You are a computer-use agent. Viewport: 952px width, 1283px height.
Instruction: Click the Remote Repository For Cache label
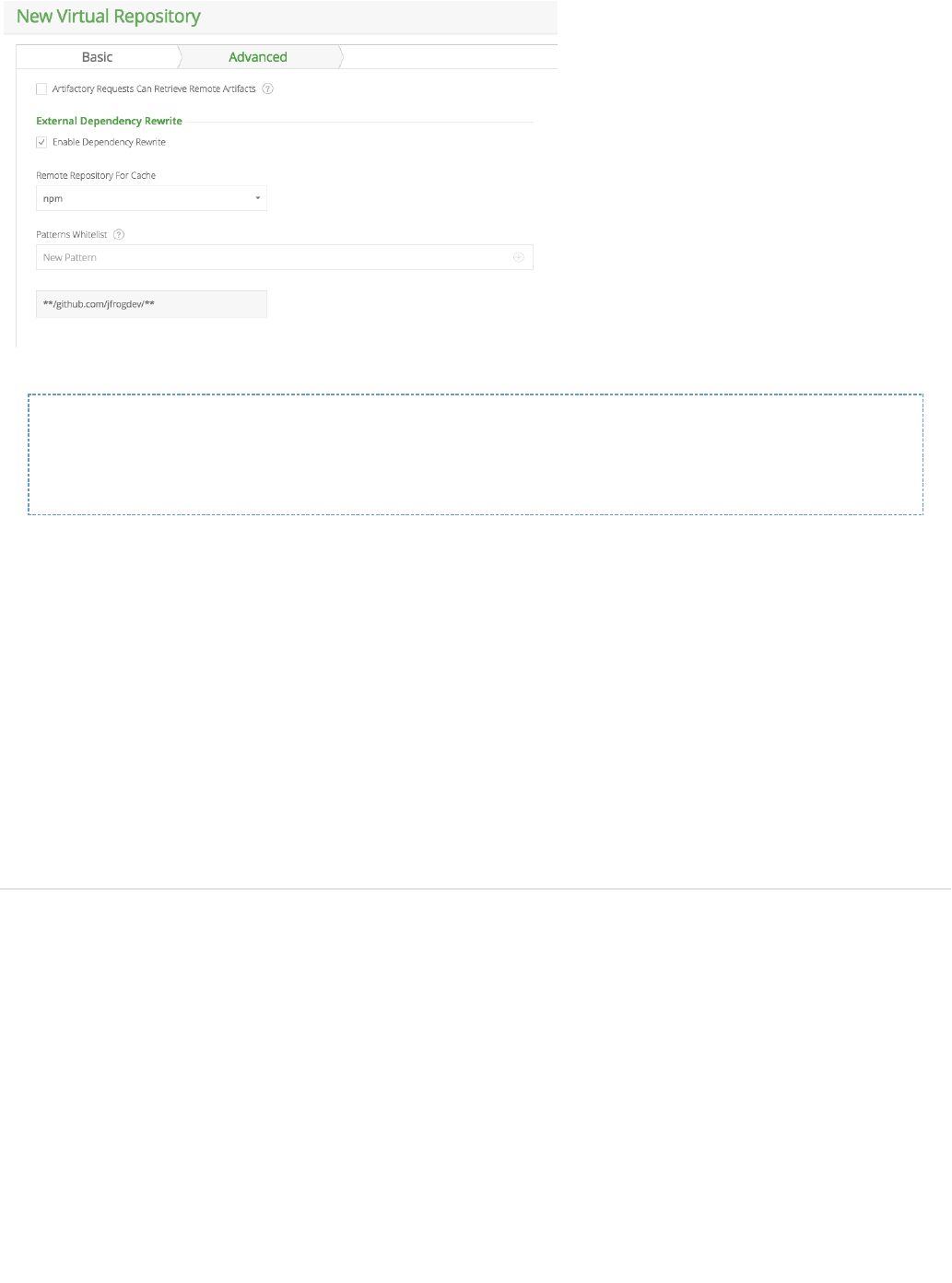coord(96,176)
